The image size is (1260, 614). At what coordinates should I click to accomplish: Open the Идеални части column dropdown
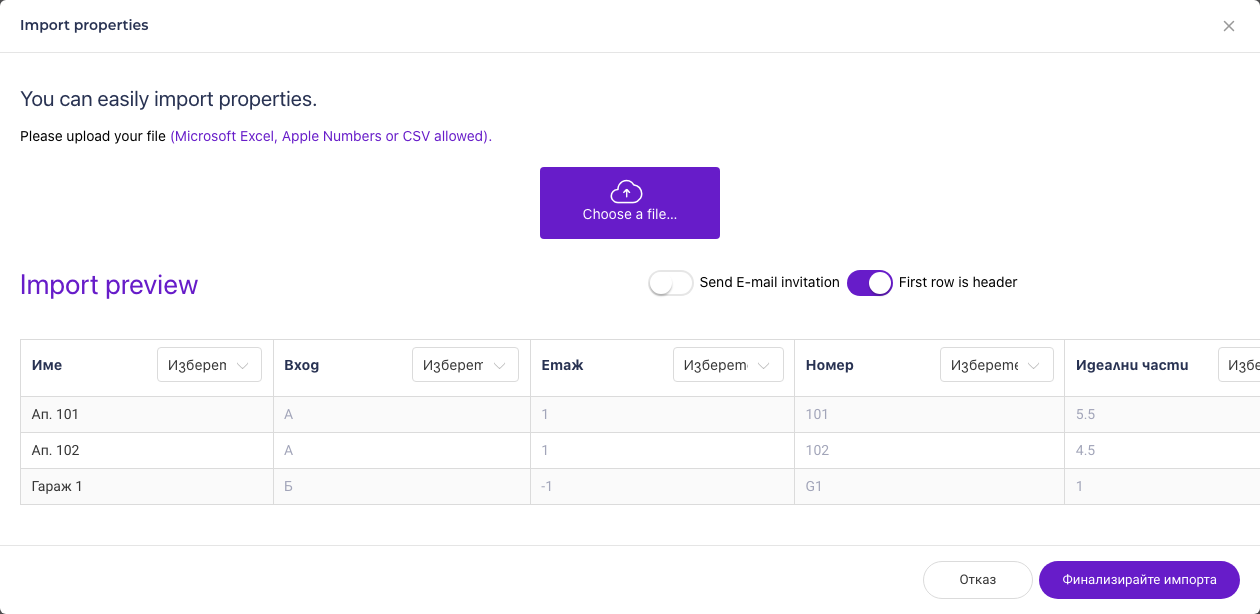(x=1238, y=365)
